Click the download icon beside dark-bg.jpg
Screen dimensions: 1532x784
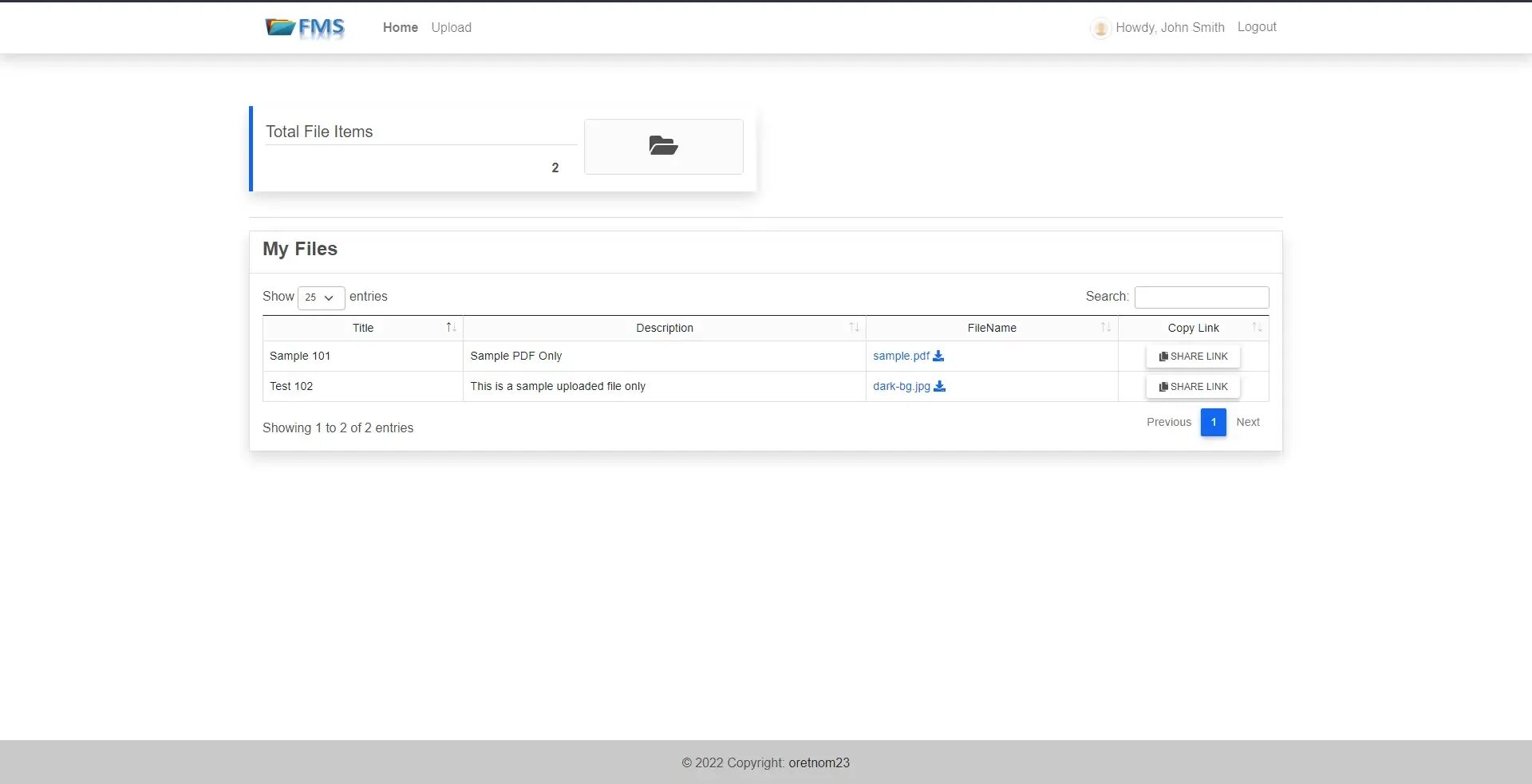click(939, 386)
